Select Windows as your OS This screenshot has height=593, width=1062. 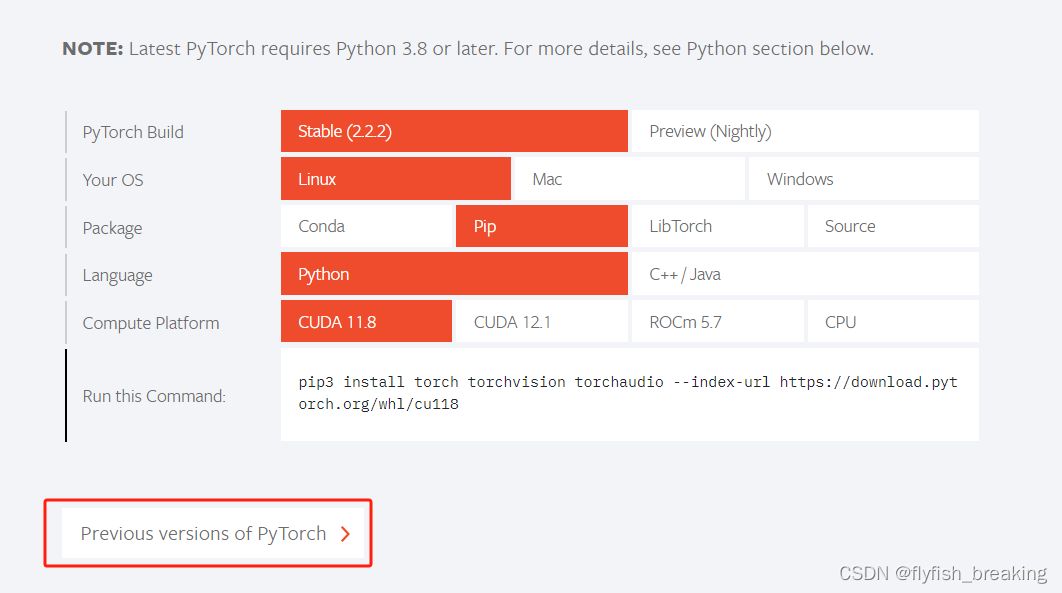862,179
